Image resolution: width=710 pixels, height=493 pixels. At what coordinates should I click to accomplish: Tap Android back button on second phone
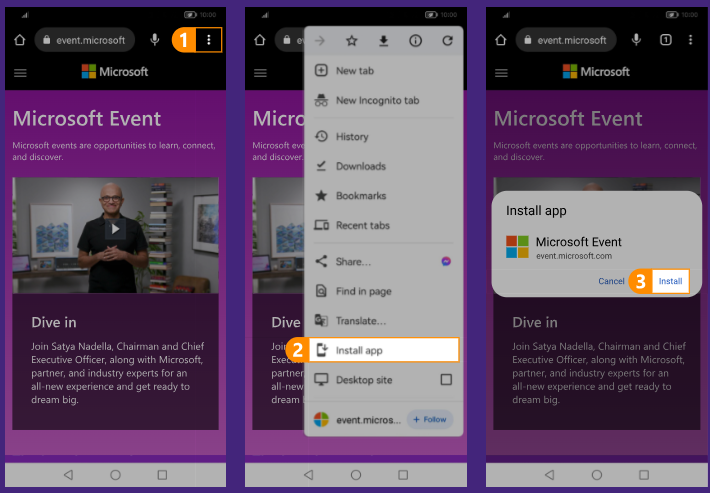coord(309,474)
